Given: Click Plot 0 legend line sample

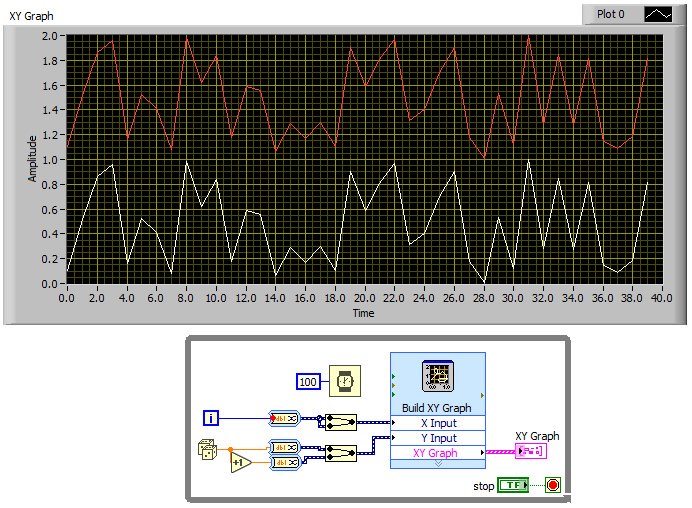Looking at the screenshot, I should 657,15.
